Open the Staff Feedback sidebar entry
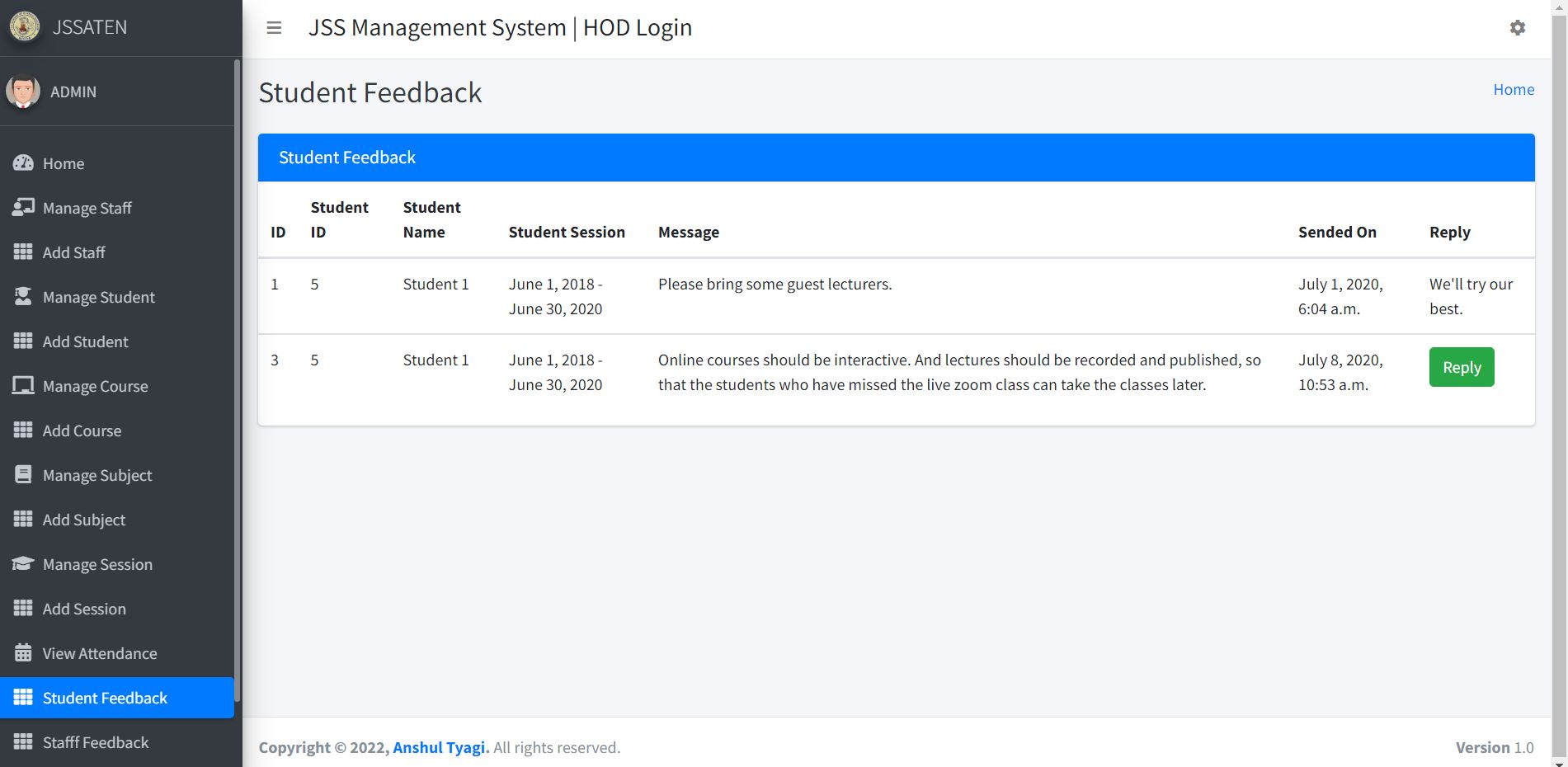The width and height of the screenshot is (1568, 767). pos(95,742)
